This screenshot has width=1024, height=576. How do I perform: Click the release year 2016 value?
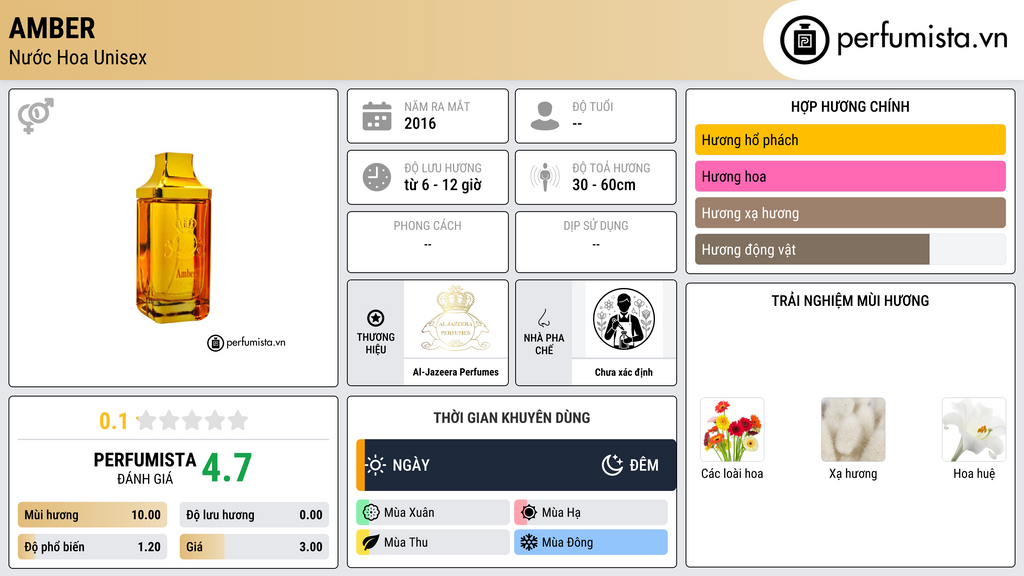point(420,123)
